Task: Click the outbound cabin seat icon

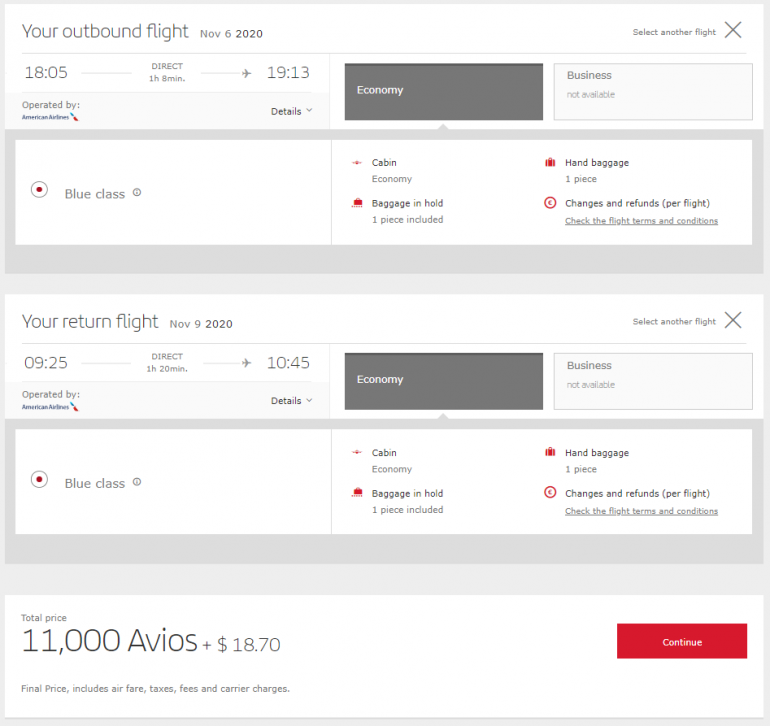Action: 357,162
